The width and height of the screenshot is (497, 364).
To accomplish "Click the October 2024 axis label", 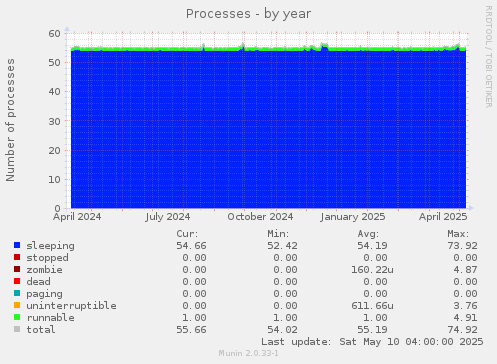I will pyautogui.click(x=260, y=217).
